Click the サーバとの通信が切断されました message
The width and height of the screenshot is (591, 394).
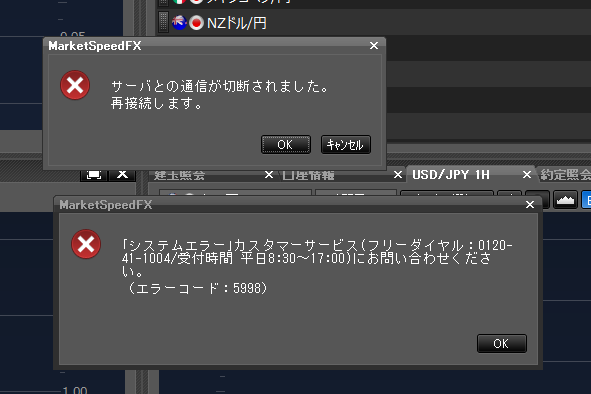pyautogui.click(x=220, y=86)
